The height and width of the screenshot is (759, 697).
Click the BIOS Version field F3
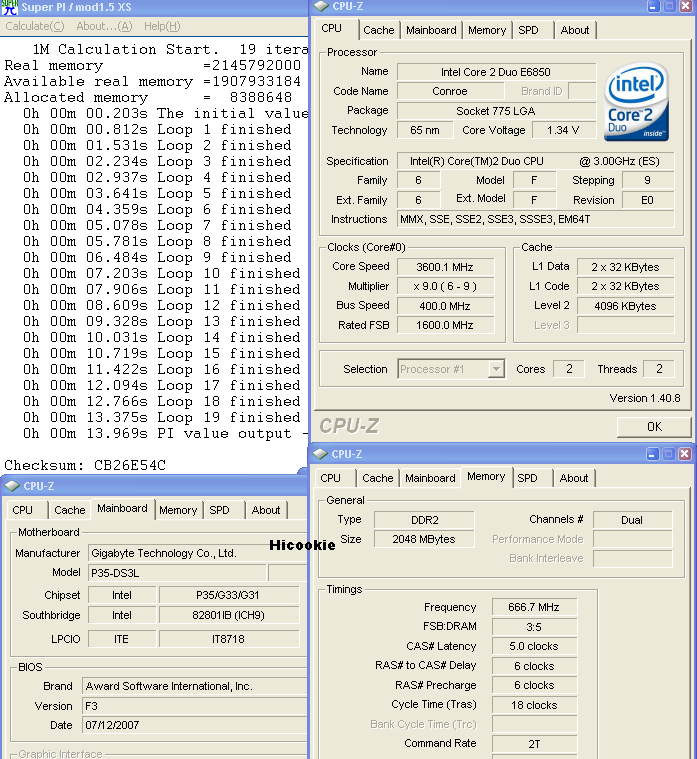click(x=195, y=706)
